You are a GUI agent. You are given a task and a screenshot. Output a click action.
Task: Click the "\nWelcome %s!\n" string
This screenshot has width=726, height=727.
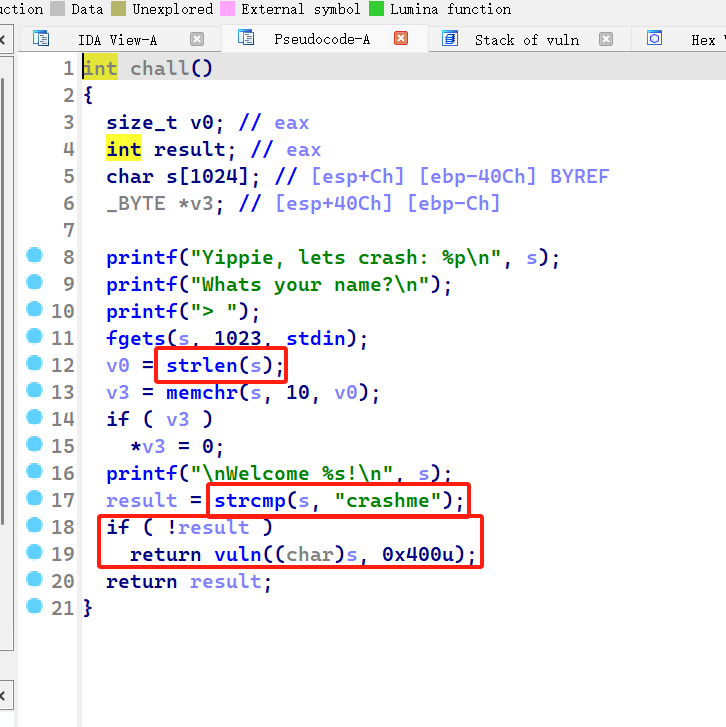coord(292,473)
